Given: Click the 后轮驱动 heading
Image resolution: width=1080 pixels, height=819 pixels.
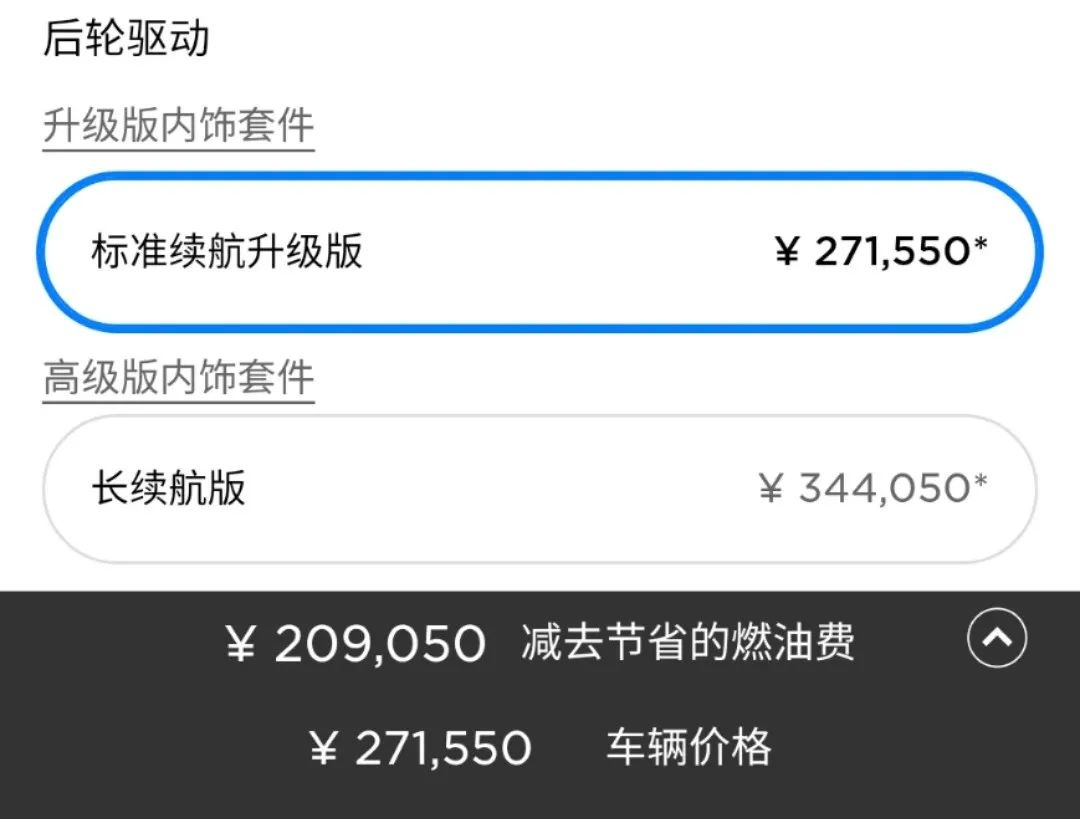Looking at the screenshot, I should point(126,39).
